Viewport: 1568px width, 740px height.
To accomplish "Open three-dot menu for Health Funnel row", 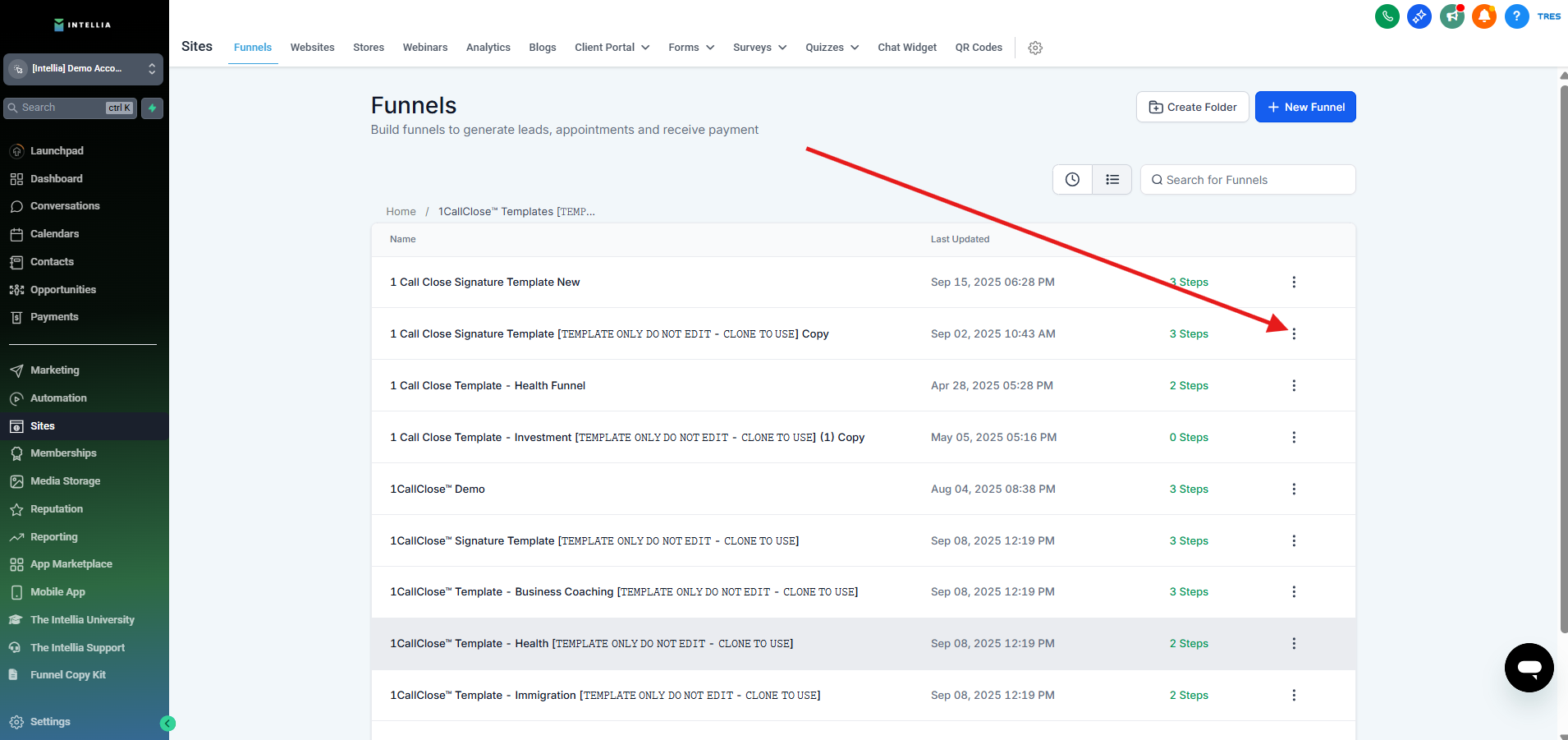I will (x=1294, y=386).
